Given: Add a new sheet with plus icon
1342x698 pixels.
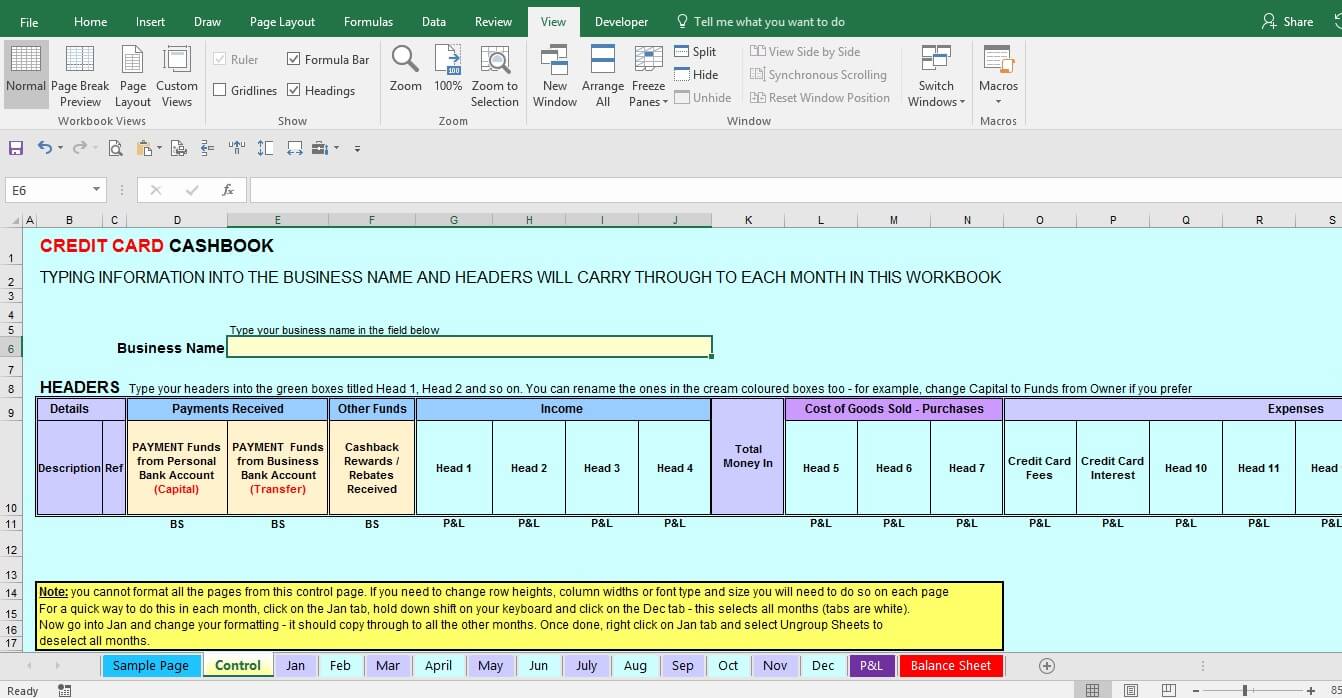Looking at the screenshot, I should pyautogui.click(x=1047, y=665).
